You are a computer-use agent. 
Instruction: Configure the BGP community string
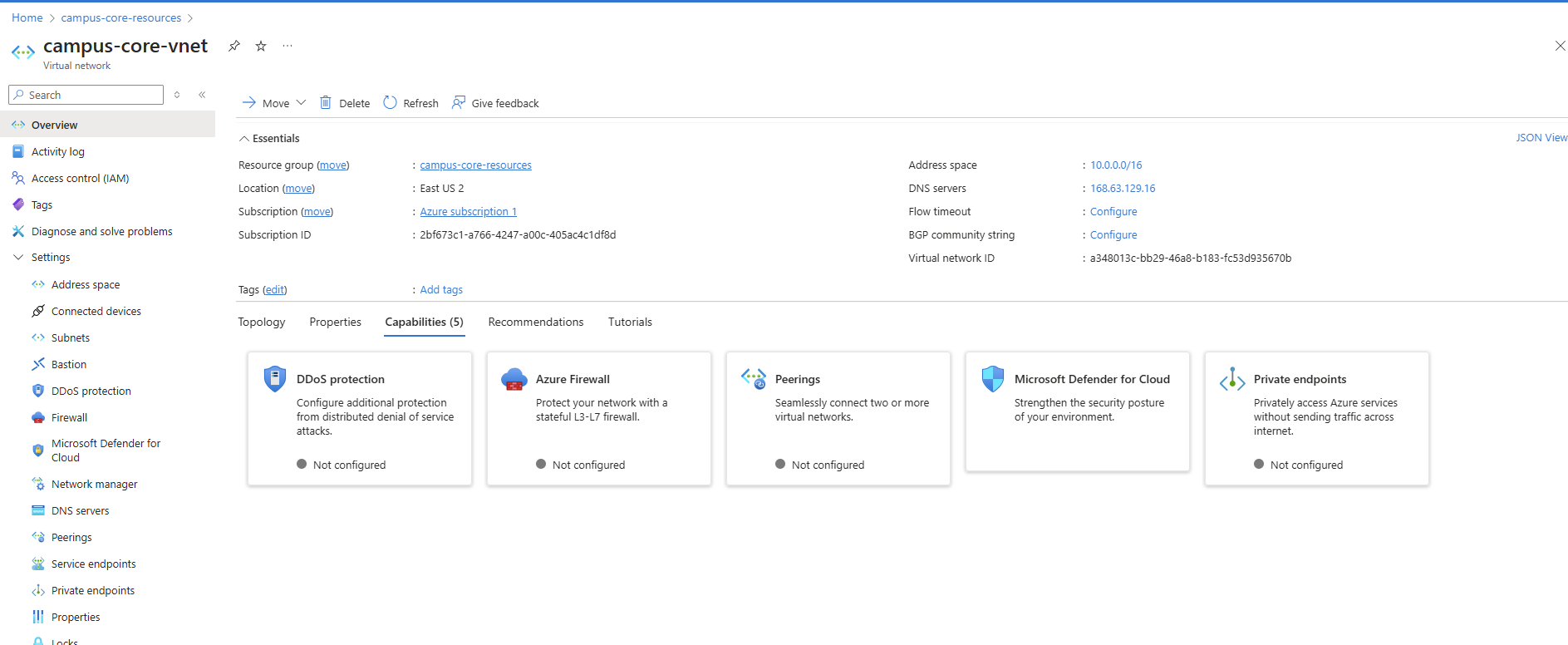[x=1113, y=235]
